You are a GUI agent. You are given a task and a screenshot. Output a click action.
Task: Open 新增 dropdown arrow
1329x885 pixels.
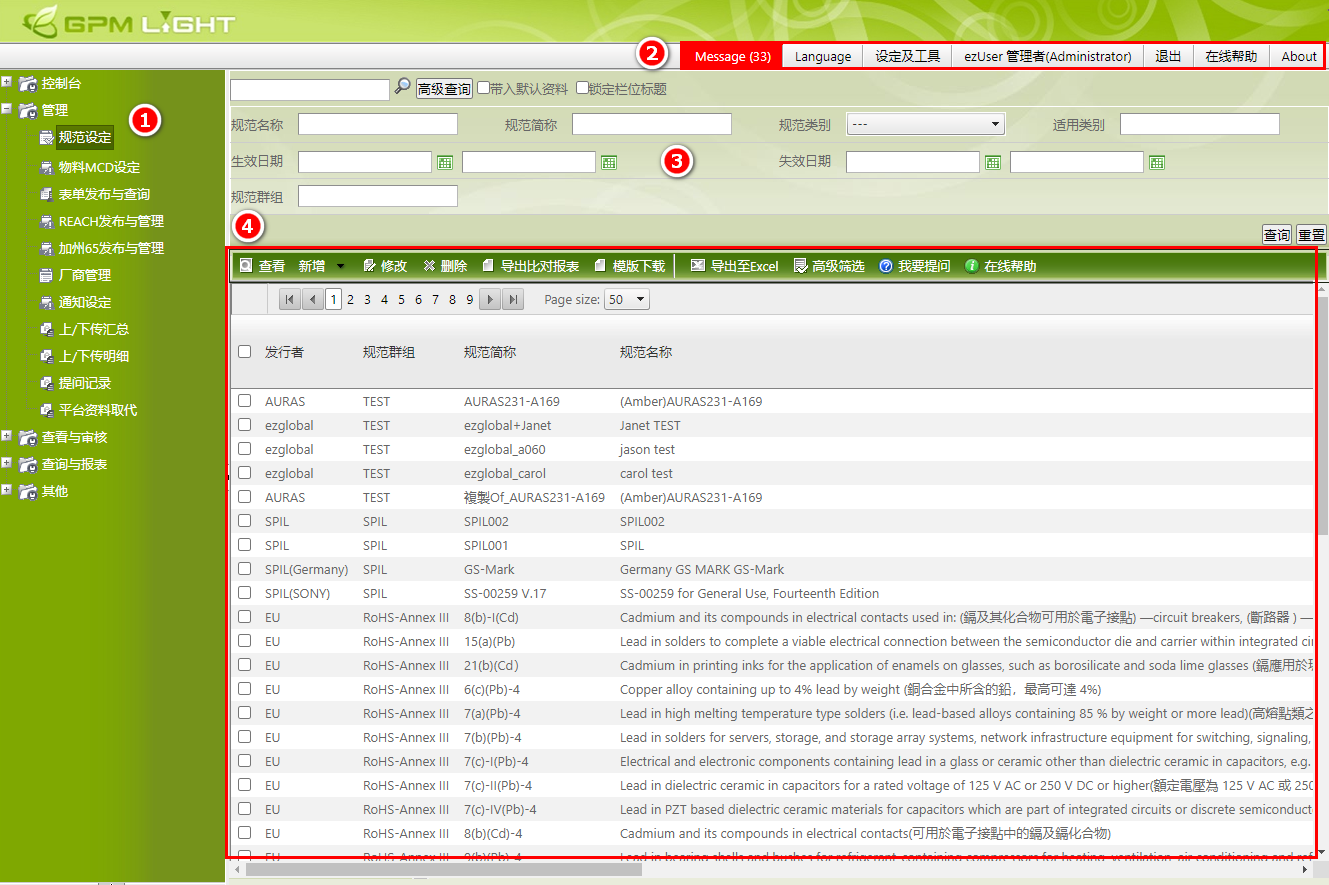point(340,266)
